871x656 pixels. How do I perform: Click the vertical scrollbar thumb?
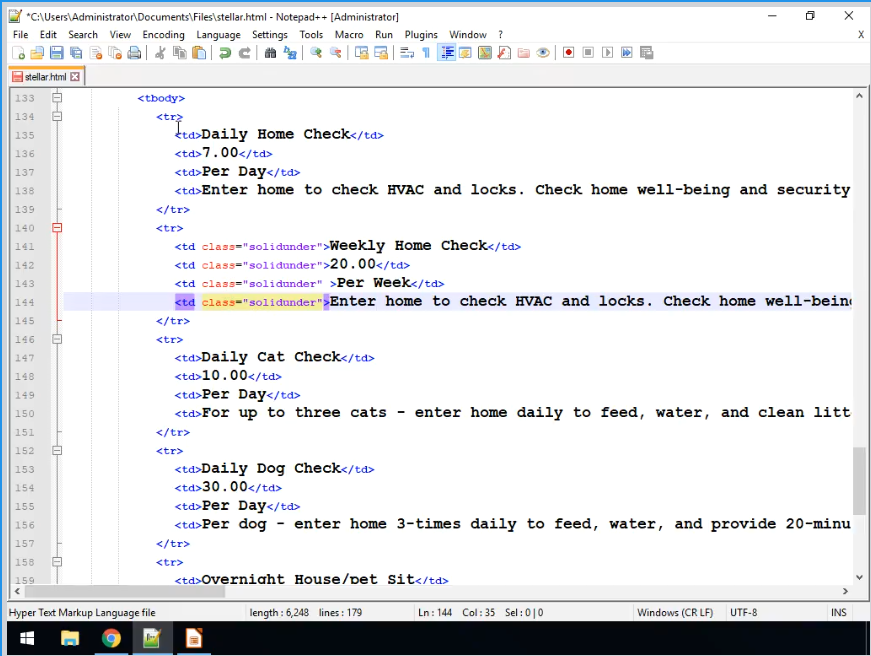click(x=859, y=480)
